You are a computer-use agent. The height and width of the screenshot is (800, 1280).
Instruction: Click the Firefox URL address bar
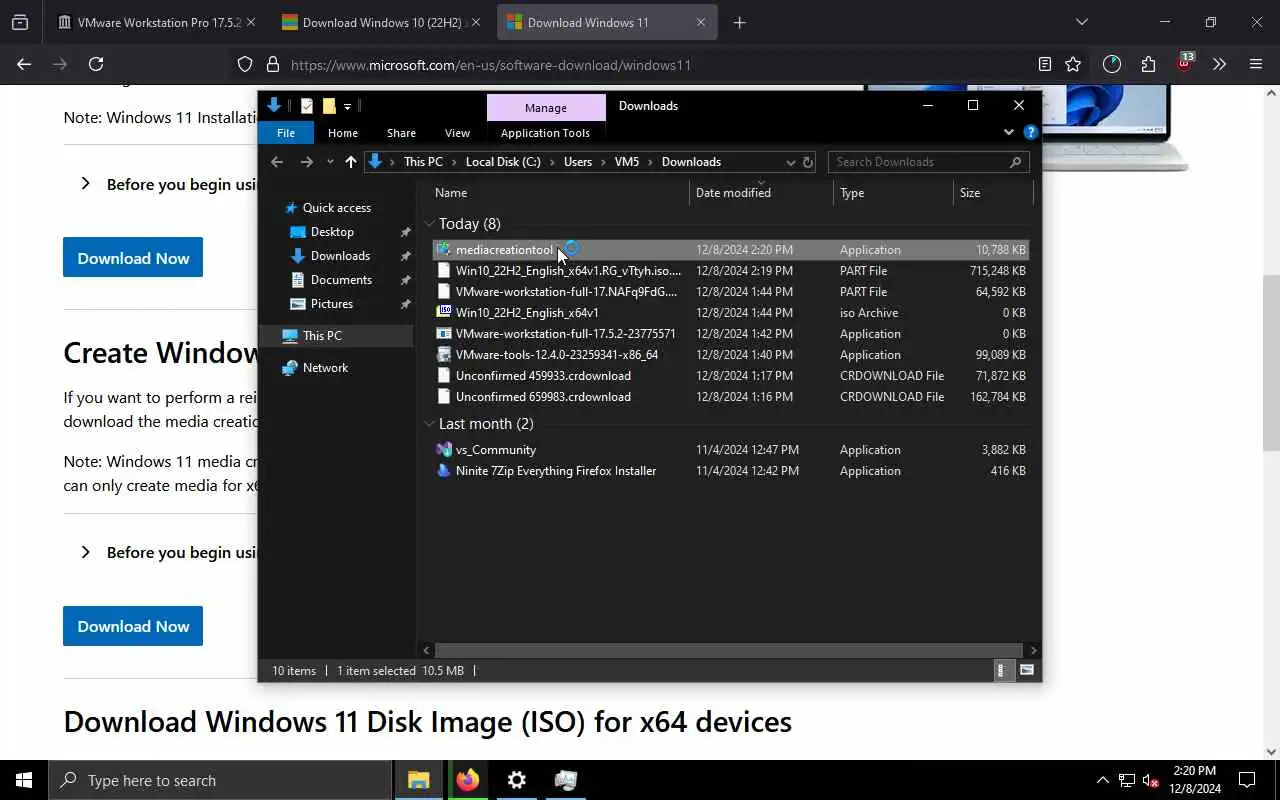click(x=655, y=65)
